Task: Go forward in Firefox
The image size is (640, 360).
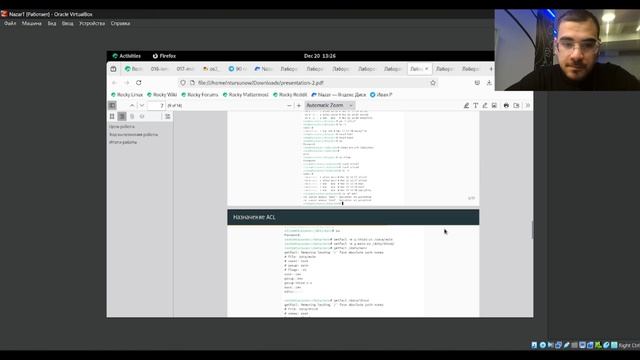Action: pyautogui.click(x=127, y=82)
